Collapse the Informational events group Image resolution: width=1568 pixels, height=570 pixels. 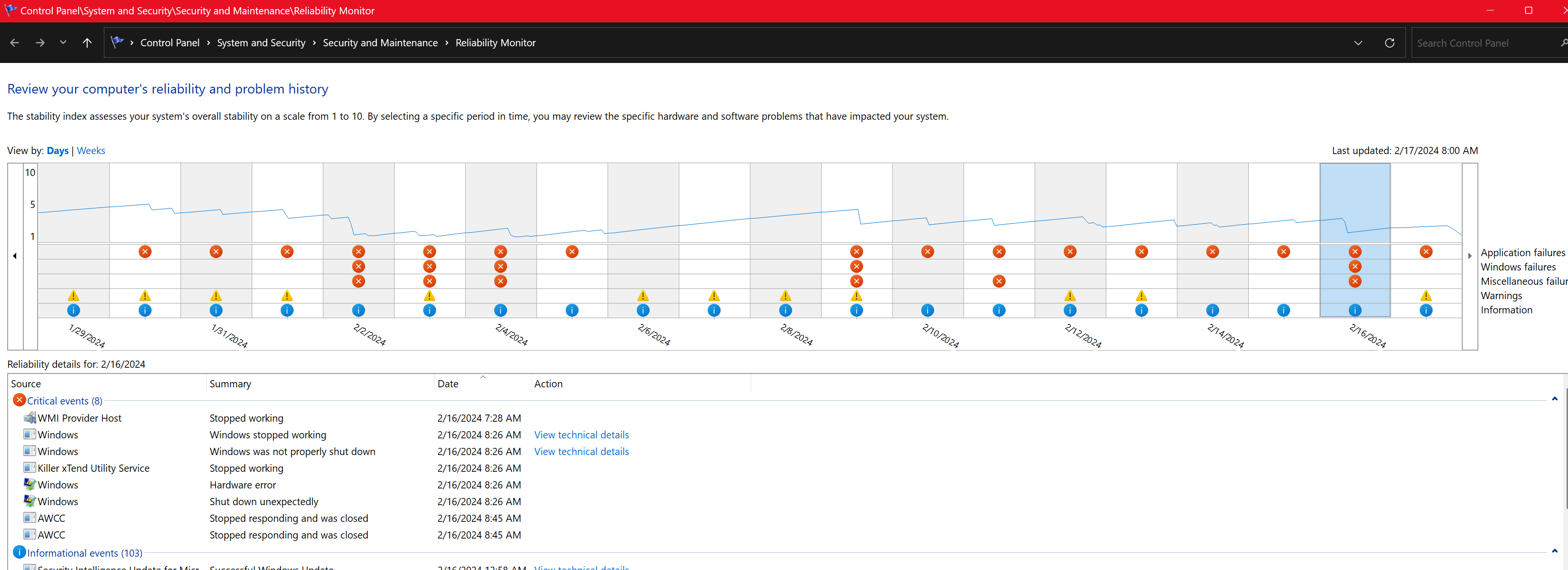pos(1554,551)
